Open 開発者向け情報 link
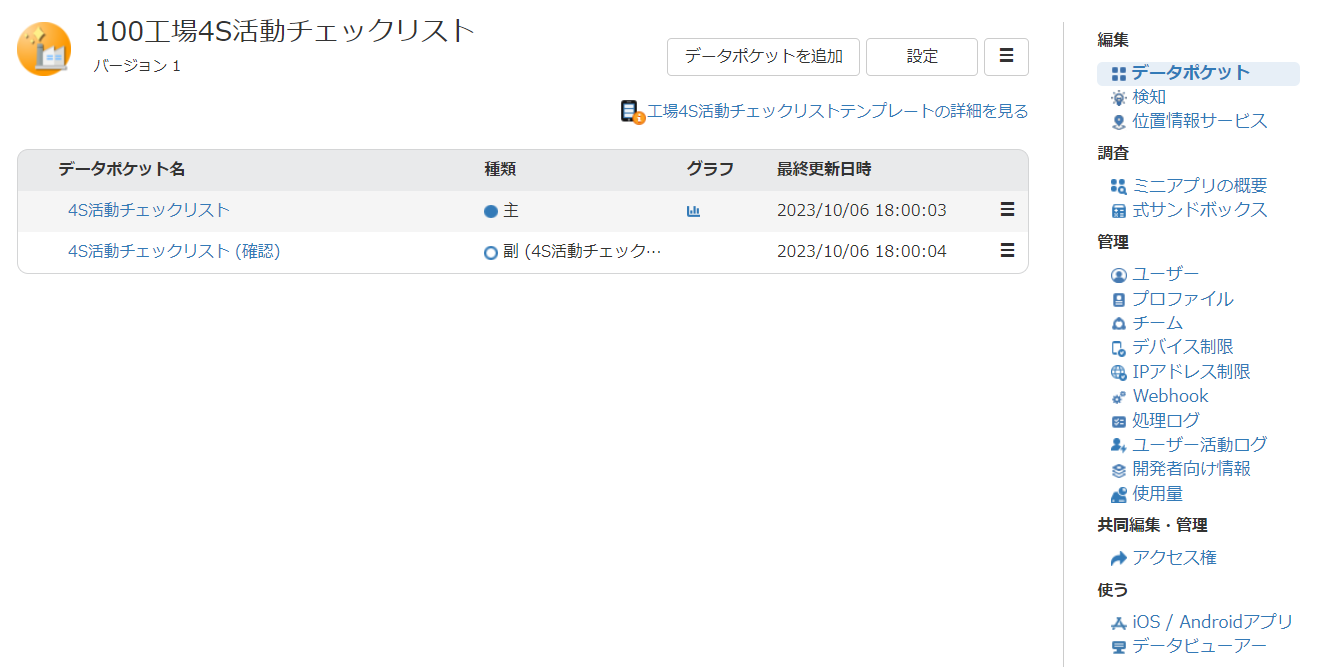This screenshot has height=667, width=1318. [x=1191, y=469]
